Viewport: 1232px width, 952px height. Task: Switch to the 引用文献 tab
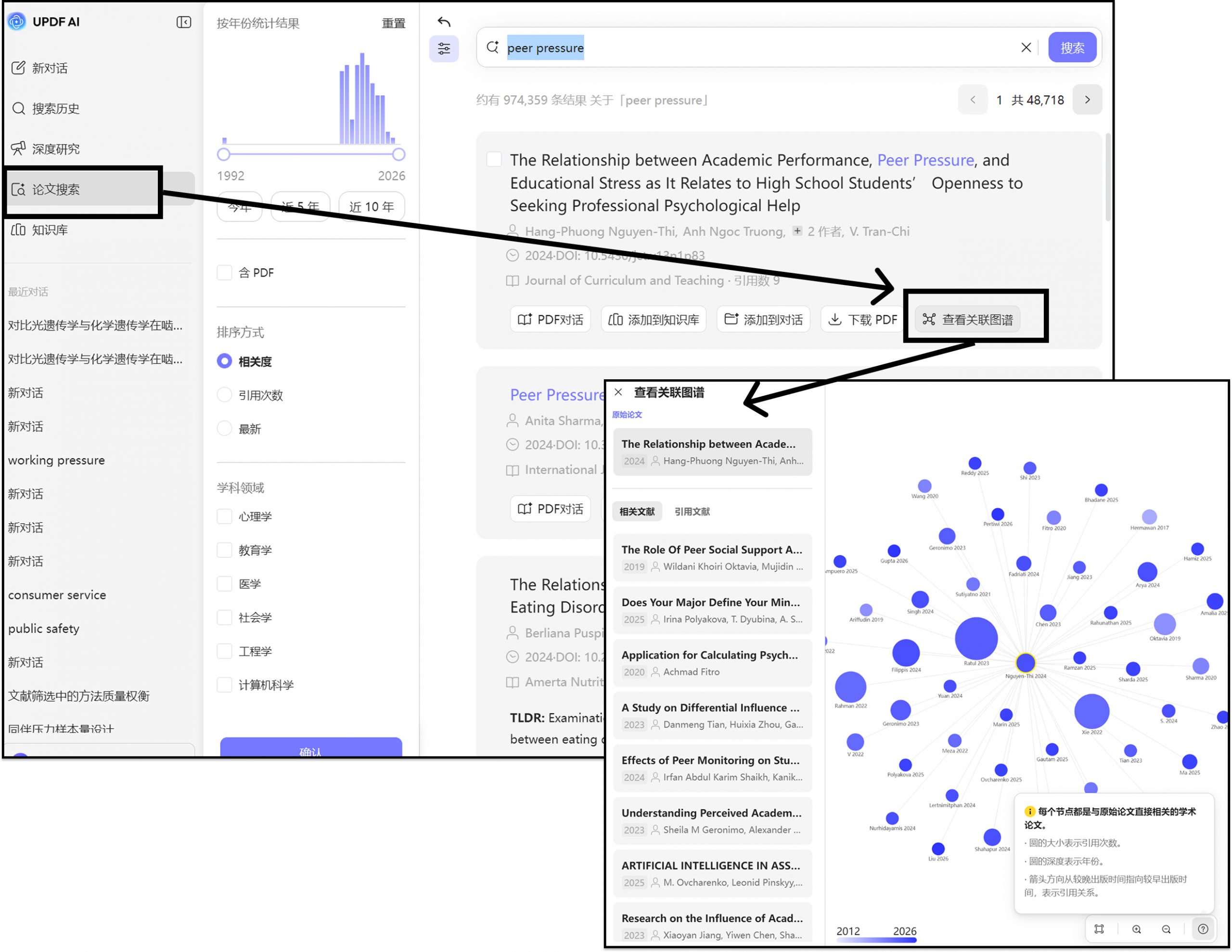[692, 511]
